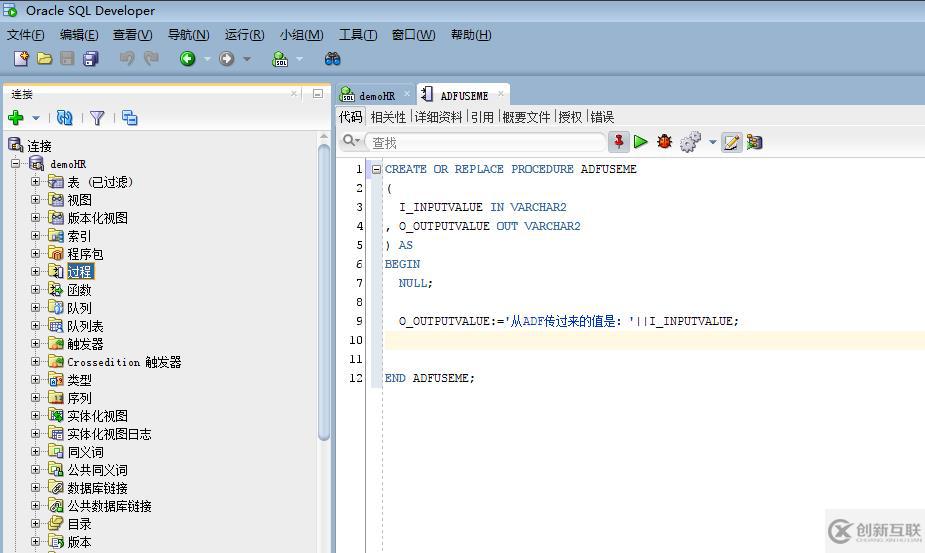Expand the 视图 views node
The width and height of the screenshot is (925, 553).
point(35,200)
